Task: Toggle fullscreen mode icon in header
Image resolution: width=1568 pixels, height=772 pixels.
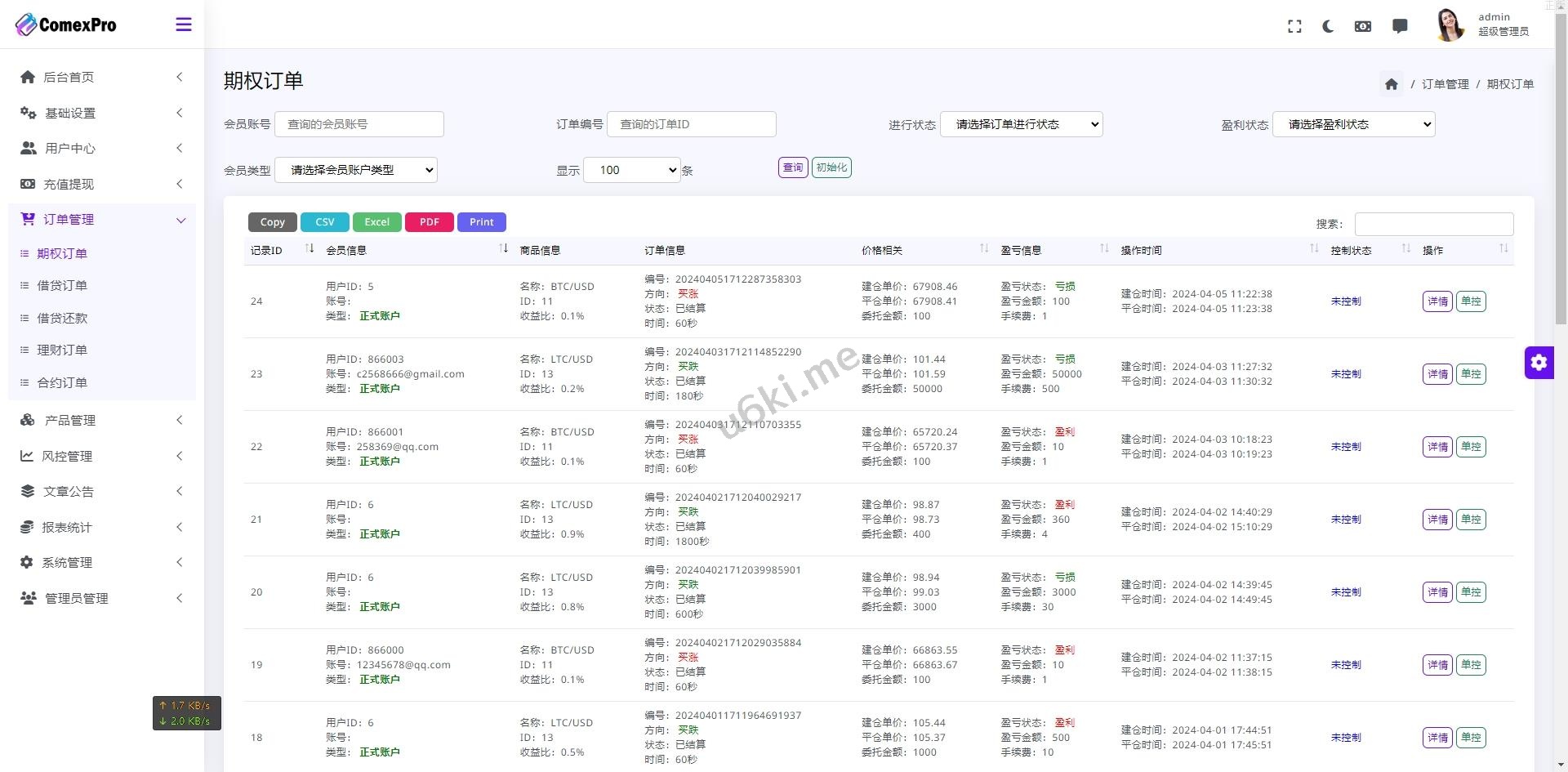Action: tap(1294, 26)
